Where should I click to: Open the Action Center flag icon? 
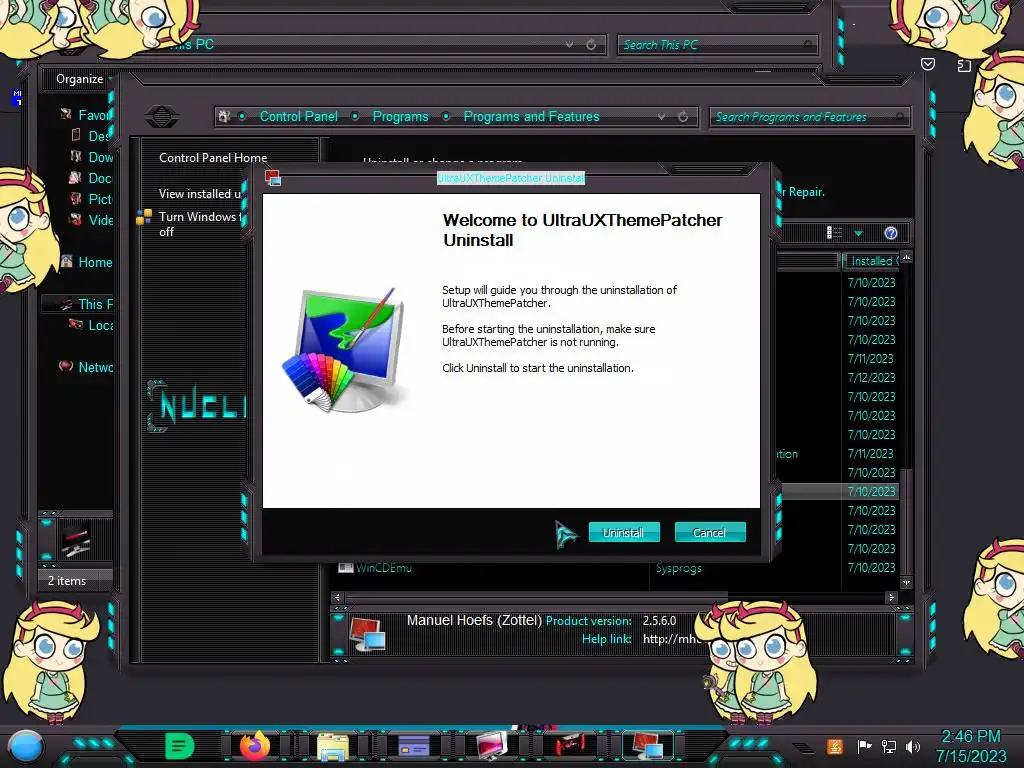point(864,746)
